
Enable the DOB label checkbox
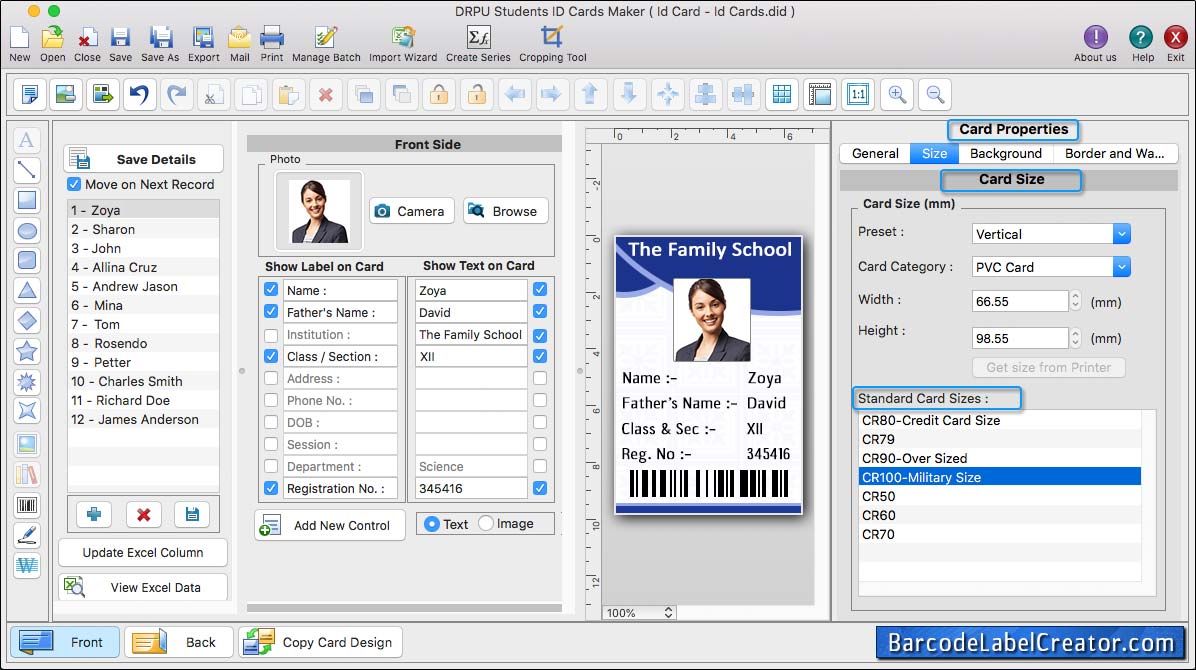click(x=271, y=422)
